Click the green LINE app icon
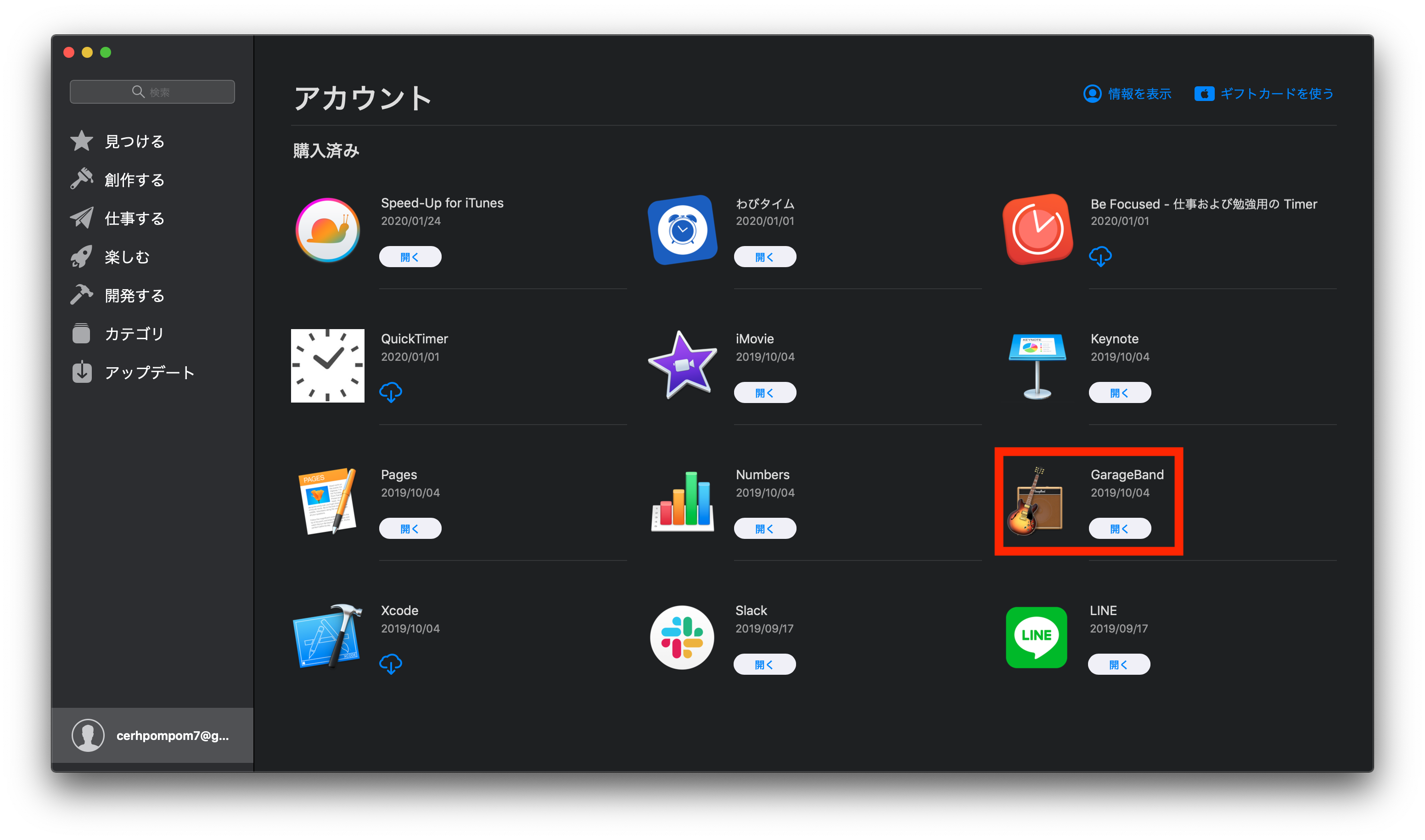 pos(1036,638)
